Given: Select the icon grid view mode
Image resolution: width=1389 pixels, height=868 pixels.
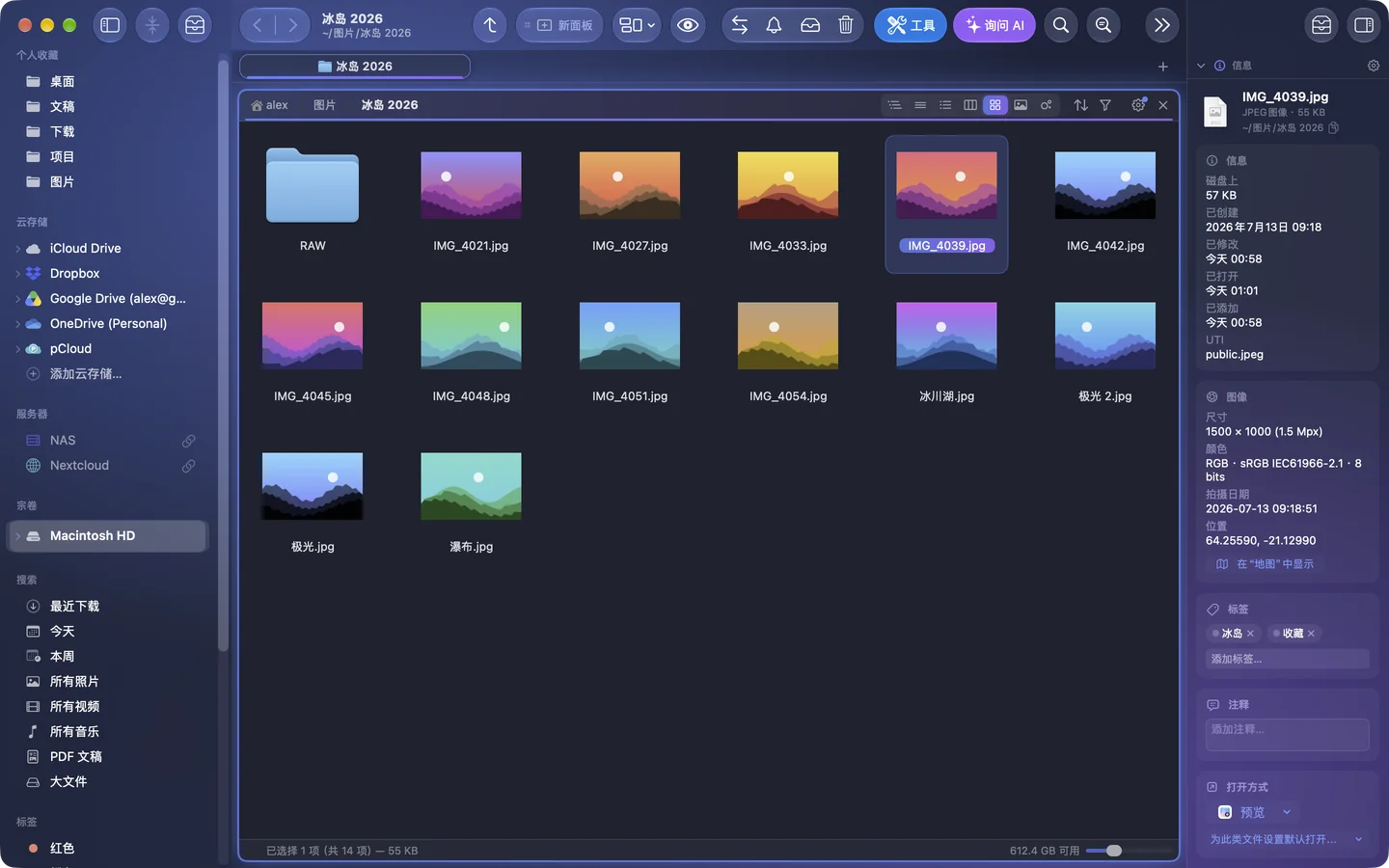Looking at the screenshot, I should tap(995, 105).
